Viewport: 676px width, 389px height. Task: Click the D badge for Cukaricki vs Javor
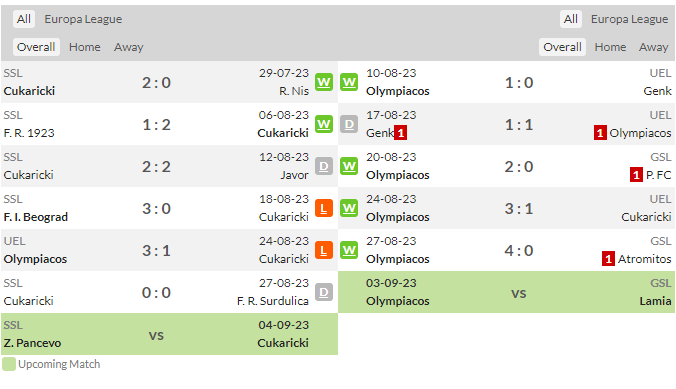point(324,166)
